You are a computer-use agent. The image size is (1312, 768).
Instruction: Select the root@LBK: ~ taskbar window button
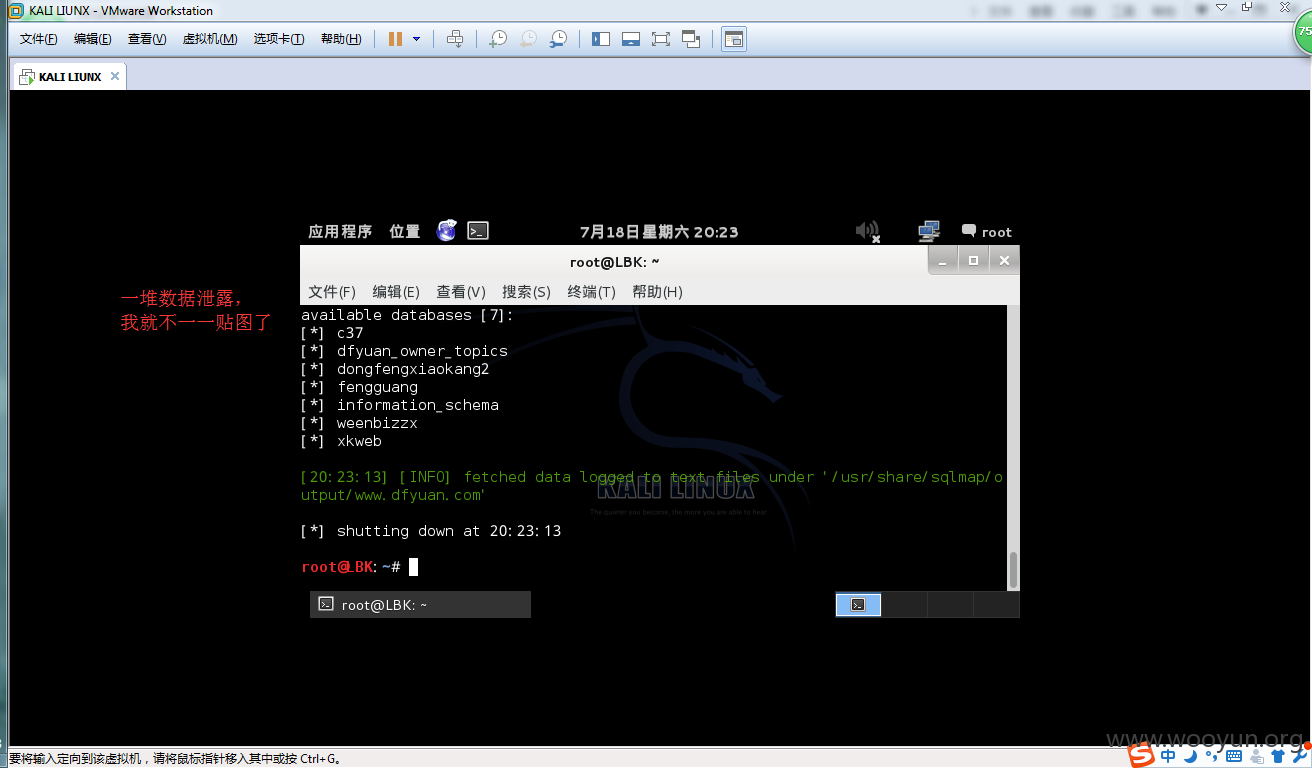pos(420,604)
